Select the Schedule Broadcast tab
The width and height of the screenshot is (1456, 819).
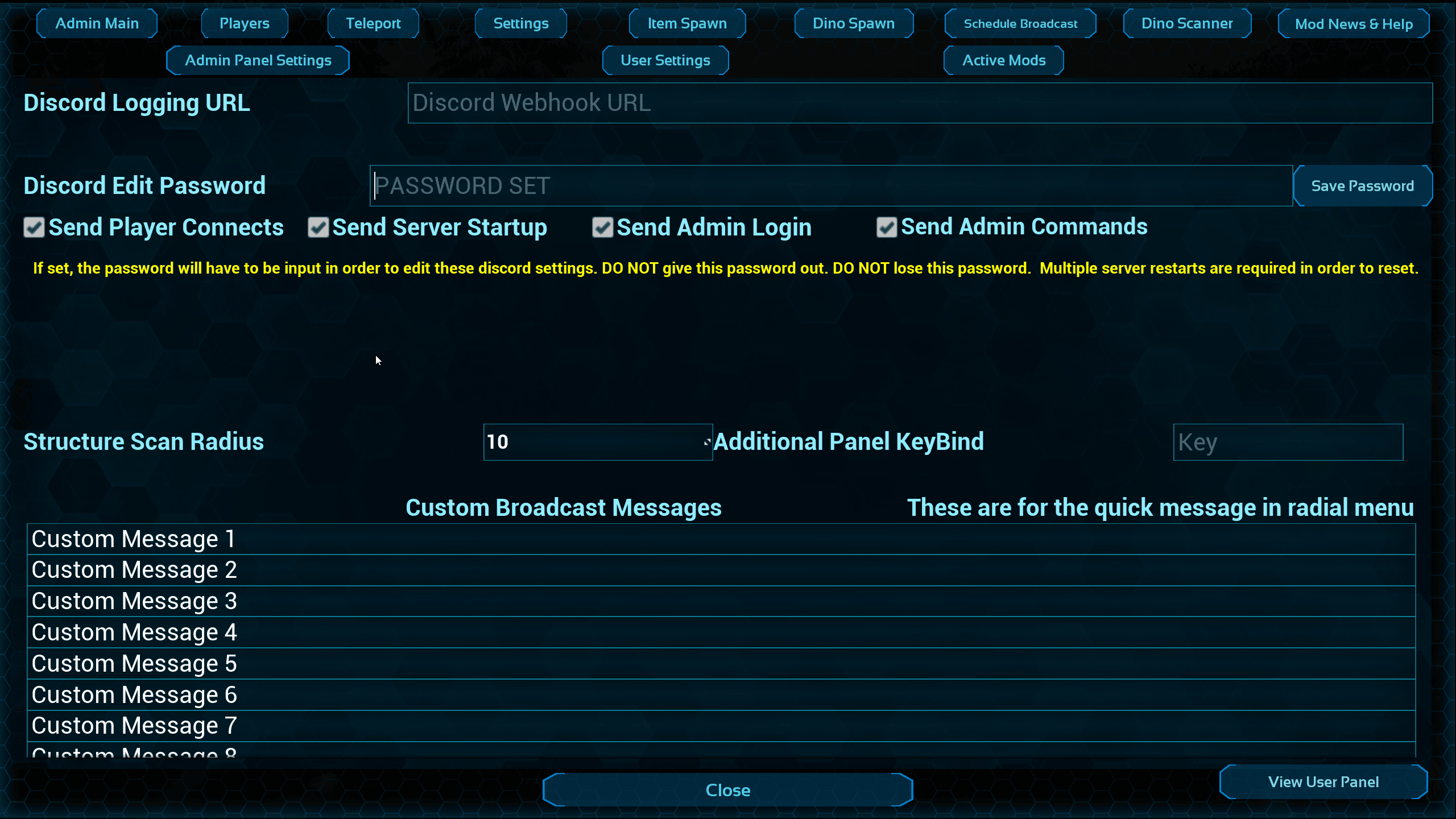click(1020, 23)
